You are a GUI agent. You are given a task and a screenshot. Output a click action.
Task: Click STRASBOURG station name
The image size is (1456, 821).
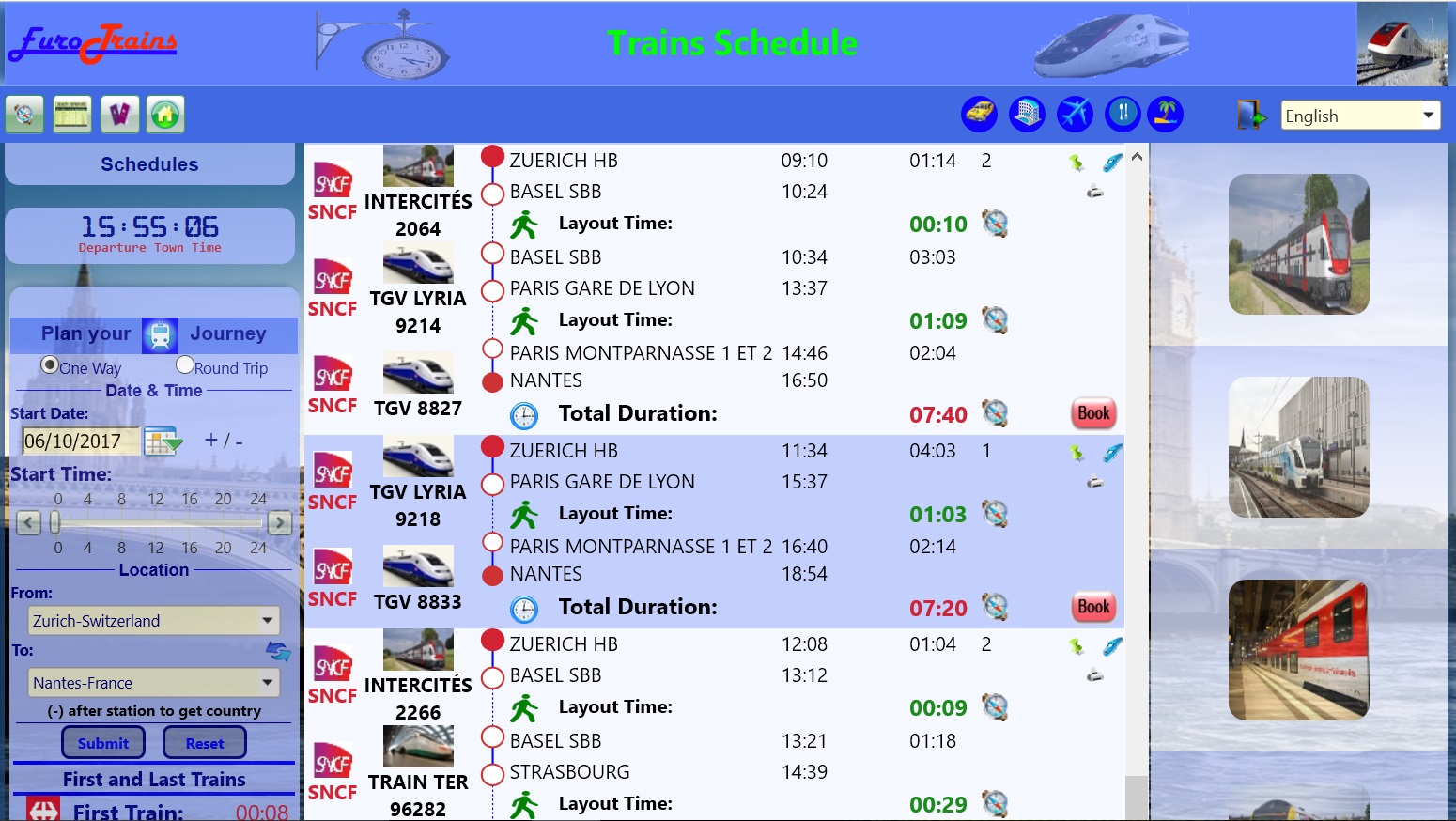570,772
